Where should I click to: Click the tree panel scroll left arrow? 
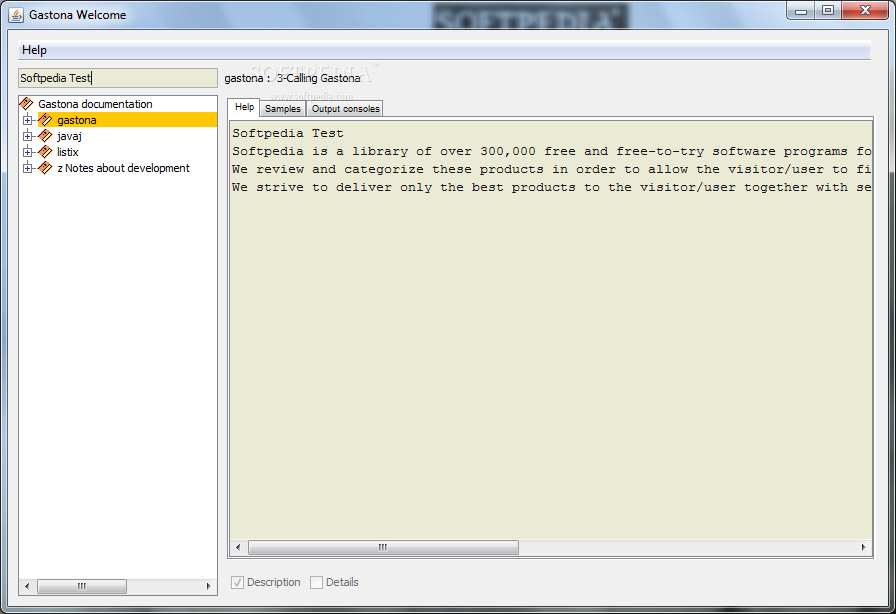pyautogui.click(x=27, y=586)
